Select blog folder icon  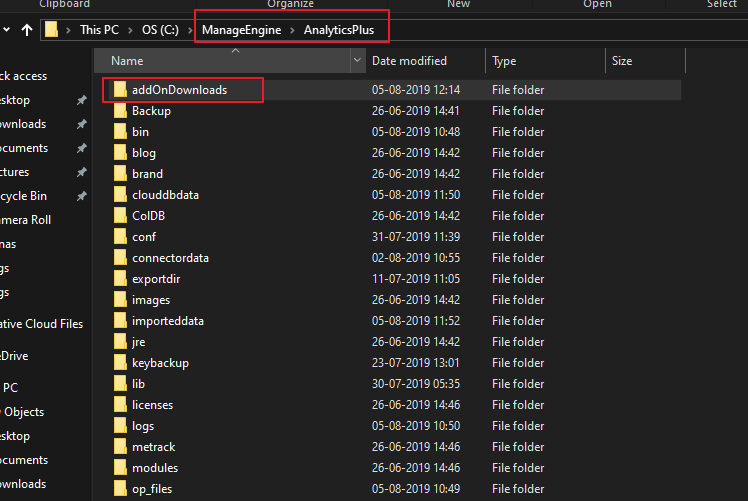120,153
